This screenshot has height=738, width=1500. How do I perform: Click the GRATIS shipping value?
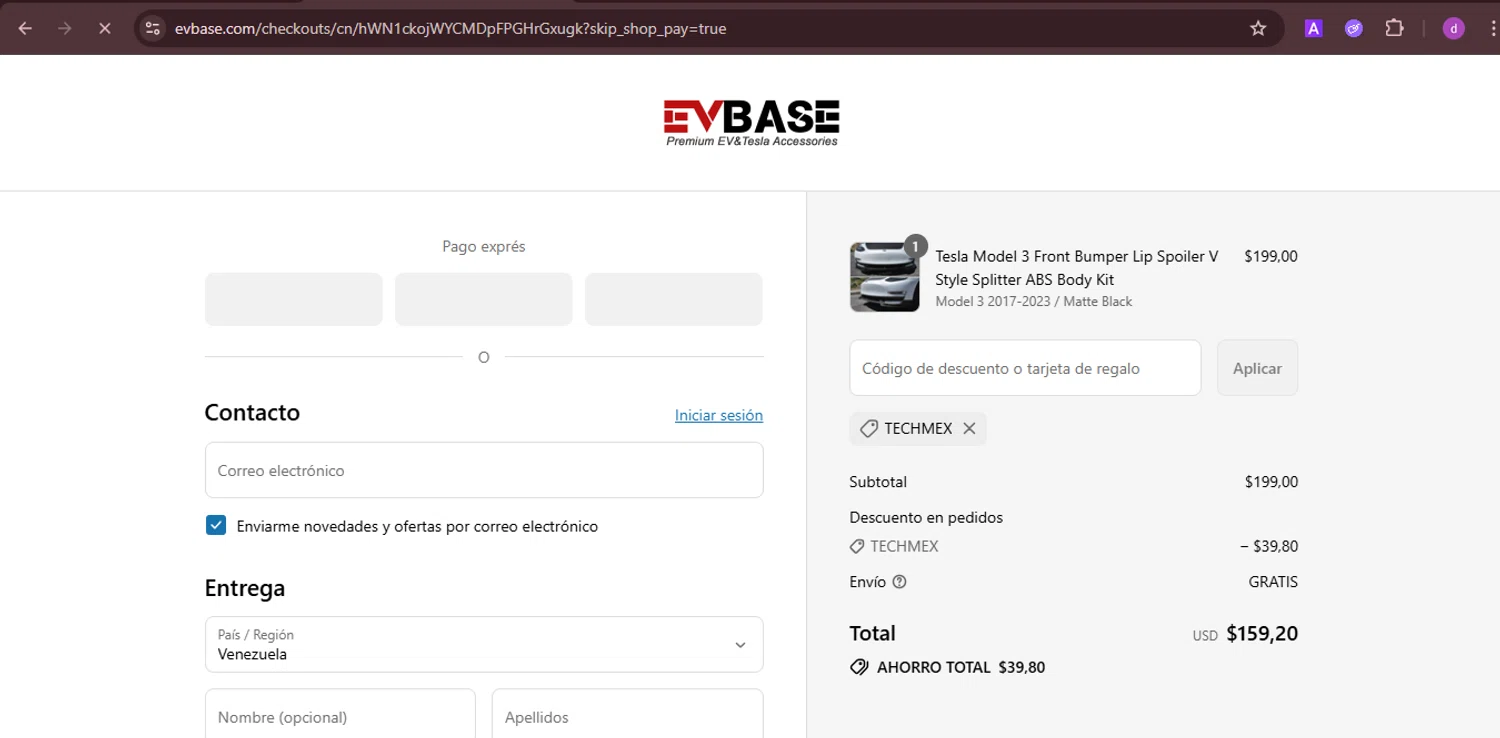point(1273,581)
